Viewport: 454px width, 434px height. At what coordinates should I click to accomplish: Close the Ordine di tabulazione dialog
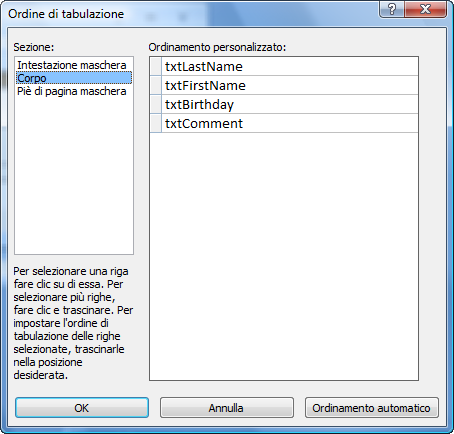pos(425,9)
